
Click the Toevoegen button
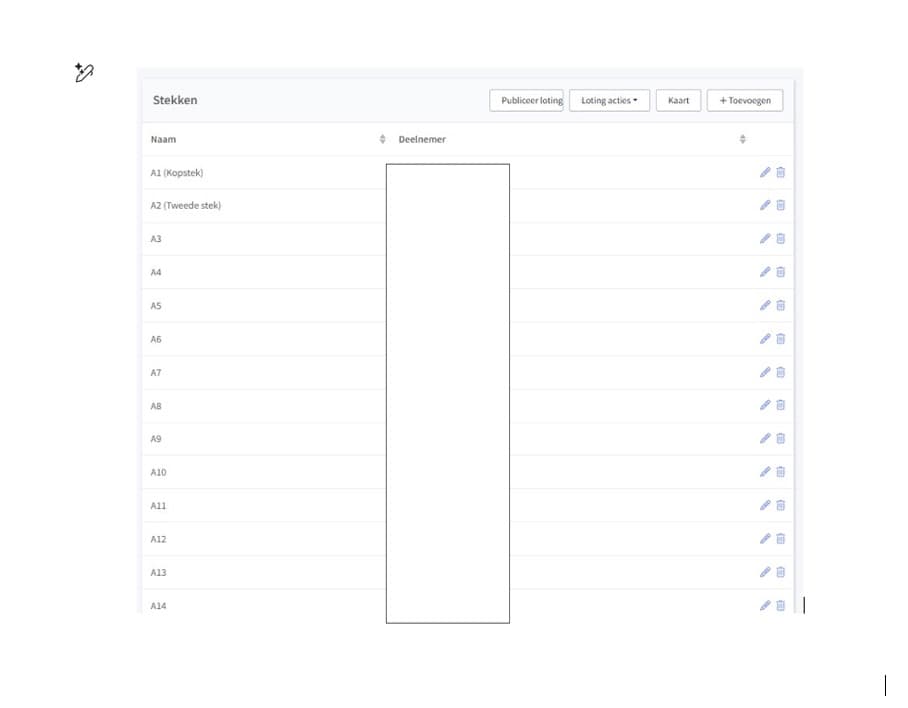click(x=745, y=101)
